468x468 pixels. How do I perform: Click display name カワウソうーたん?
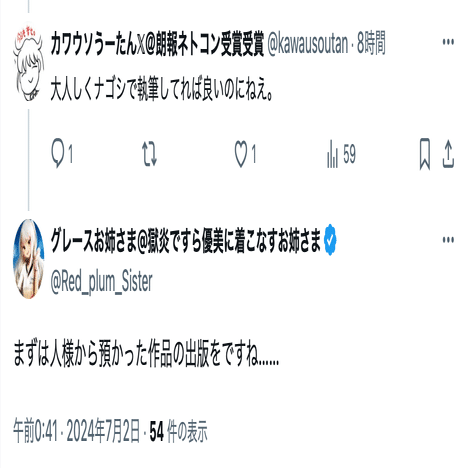coord(94,43)
